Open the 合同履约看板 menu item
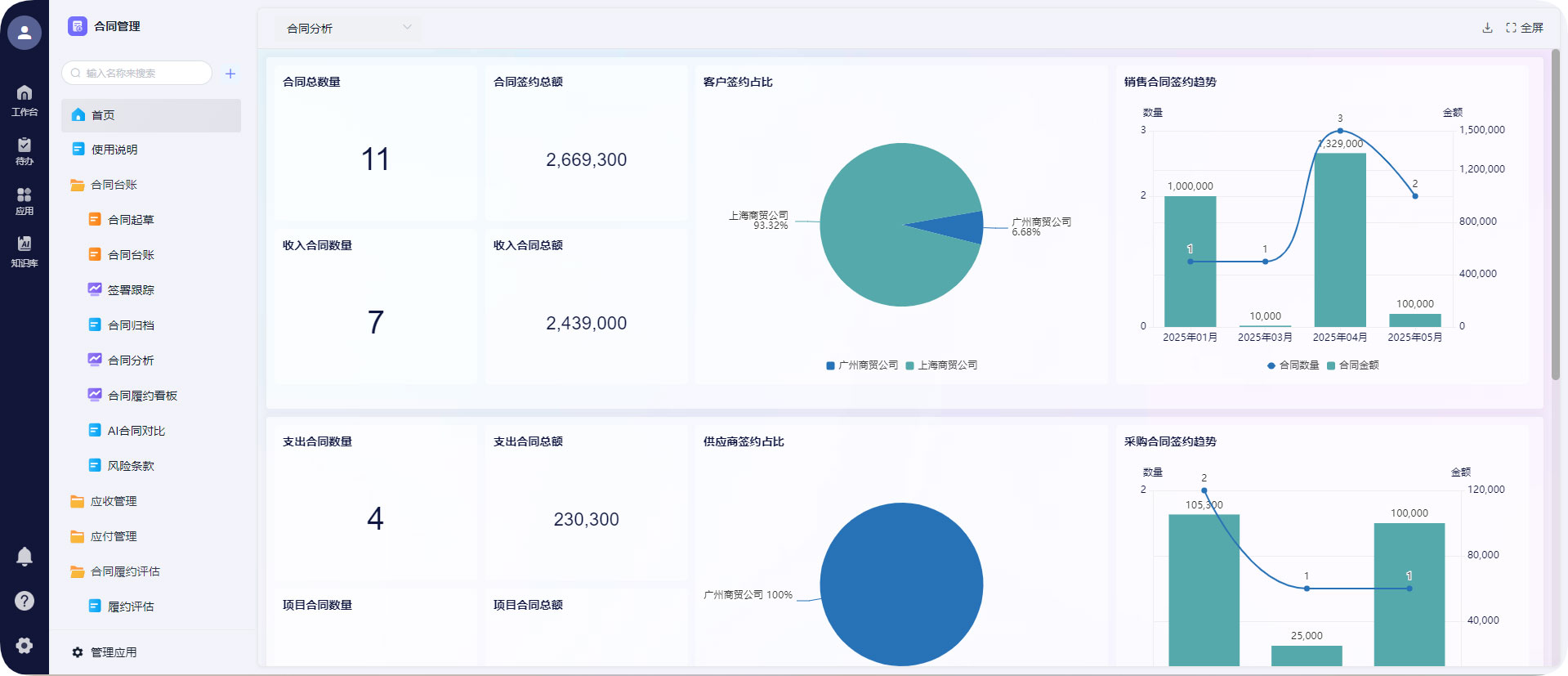 point(142,396)
